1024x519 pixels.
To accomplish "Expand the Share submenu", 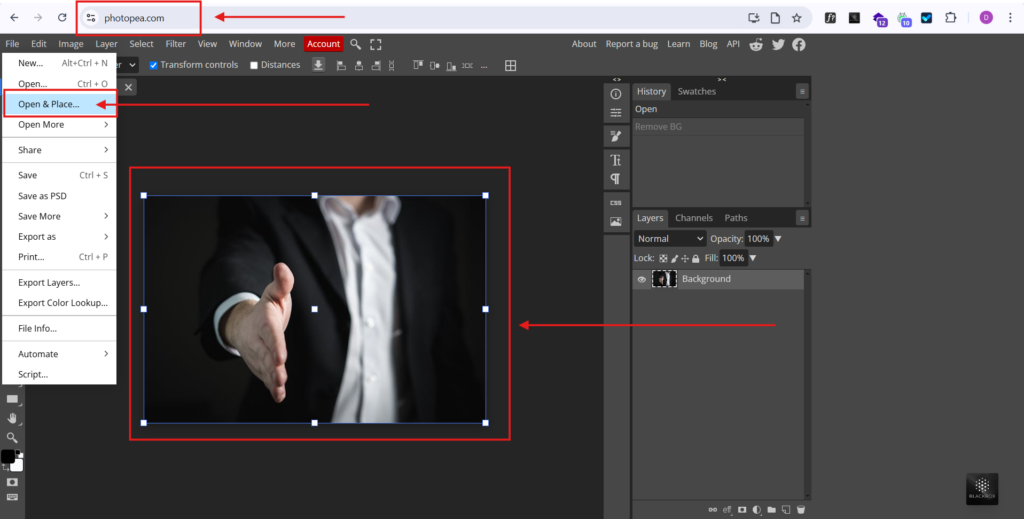I will (60, 150).
